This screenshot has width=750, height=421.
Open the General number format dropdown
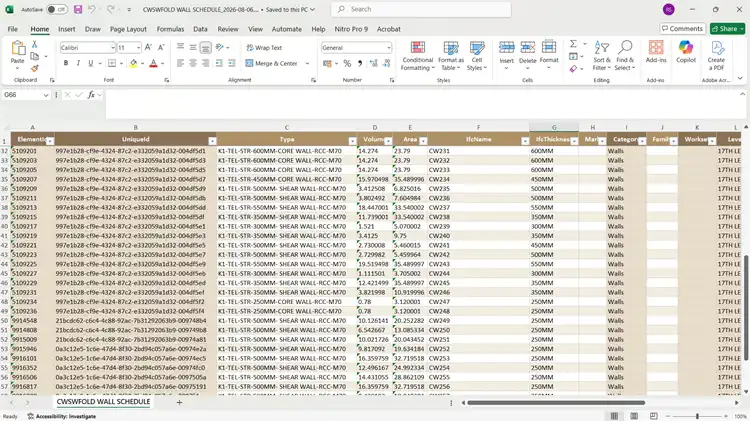[x=388, y=48]
